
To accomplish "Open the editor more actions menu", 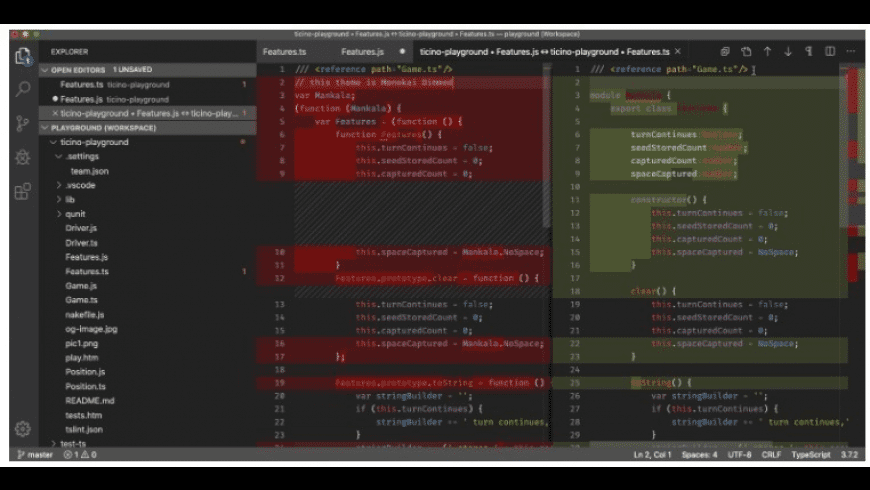I will (x=851, y=51).
